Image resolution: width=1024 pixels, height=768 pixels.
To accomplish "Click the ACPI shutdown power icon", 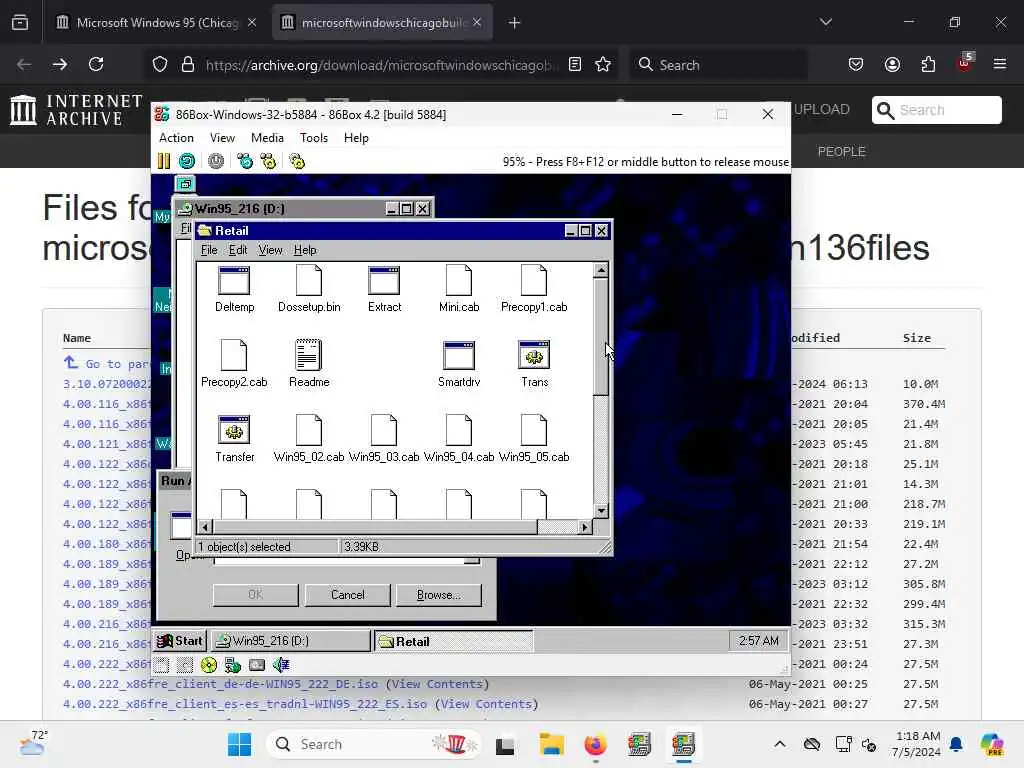I will [x=216, y=161].
